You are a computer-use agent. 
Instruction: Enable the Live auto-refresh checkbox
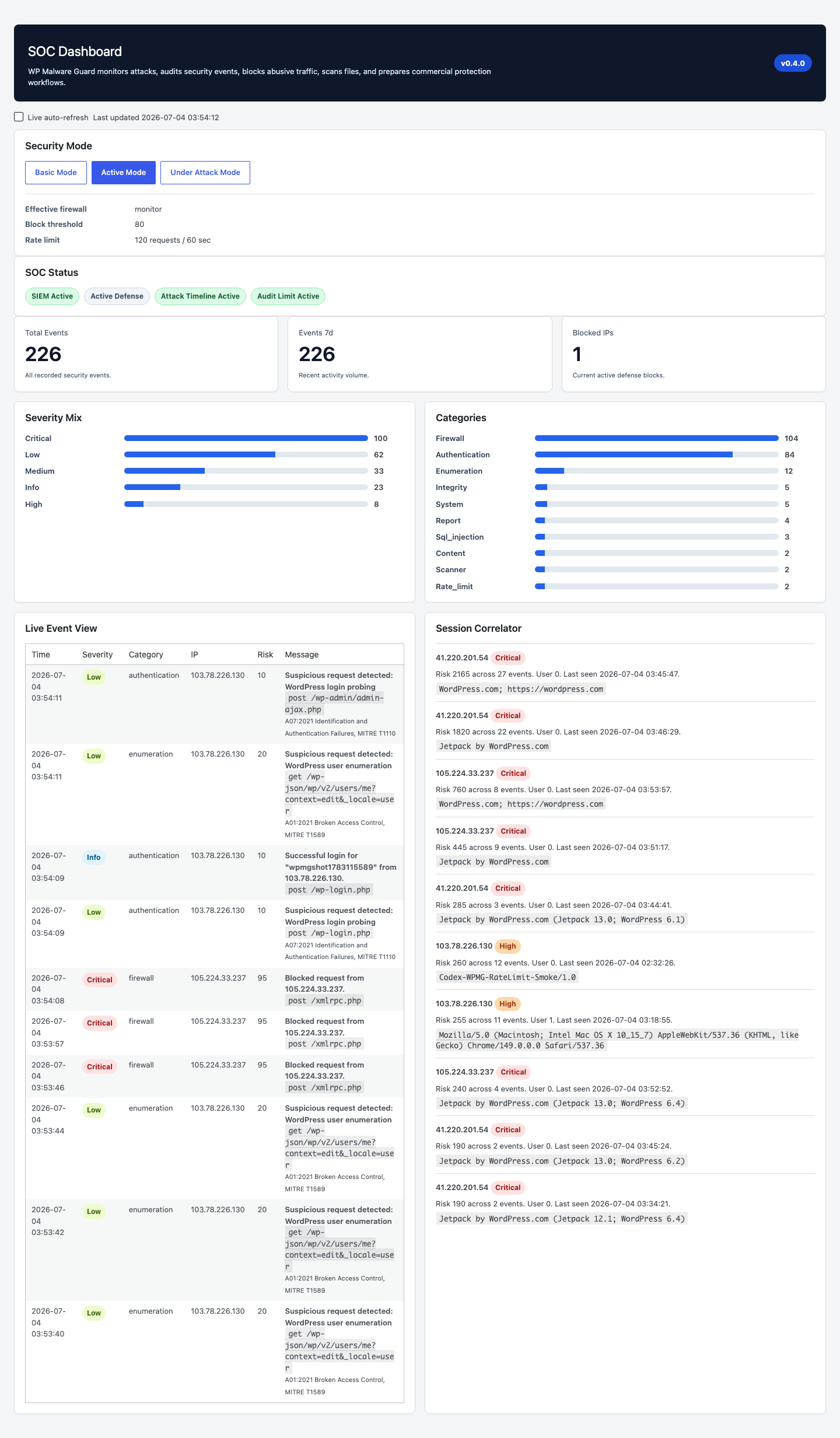coord(19,117)
